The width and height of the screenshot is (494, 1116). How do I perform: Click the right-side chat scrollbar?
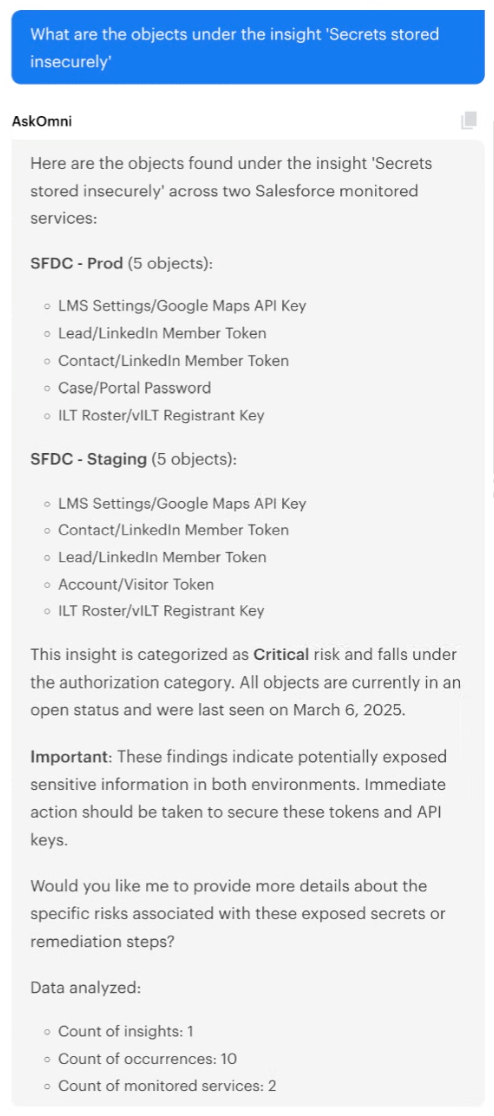pos(491,299)
